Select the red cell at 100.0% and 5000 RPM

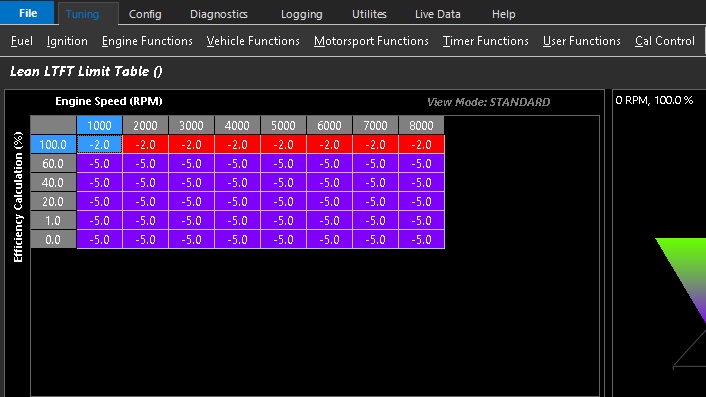[x=283, y=144]
